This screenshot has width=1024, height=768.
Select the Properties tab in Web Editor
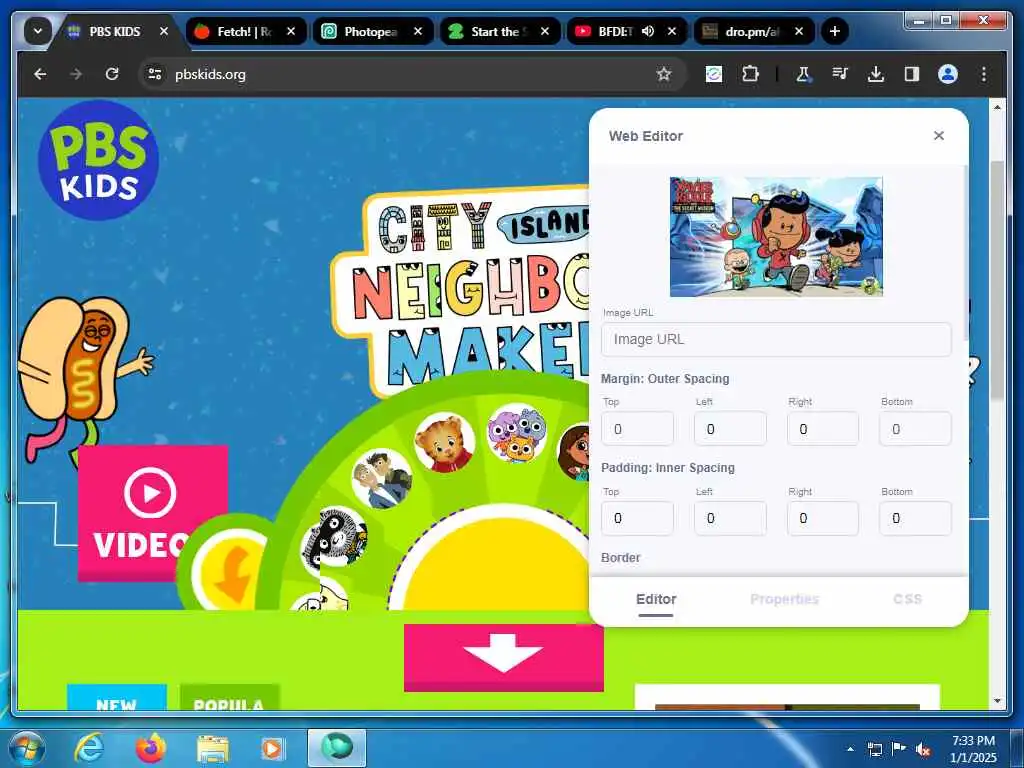click(784, 600)
